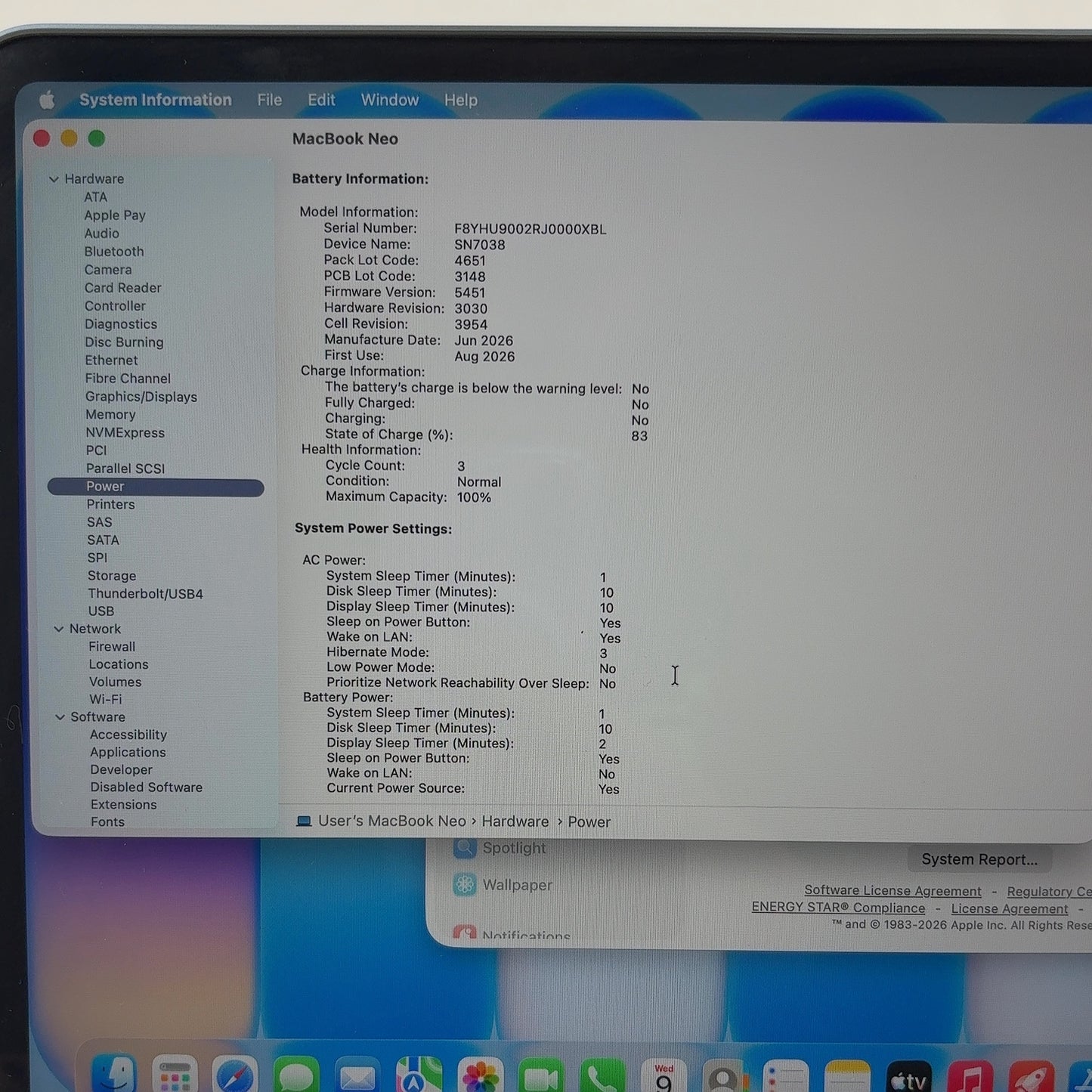
Task: Collapse the Software section chevron
Action: click(x=60, y=717)
